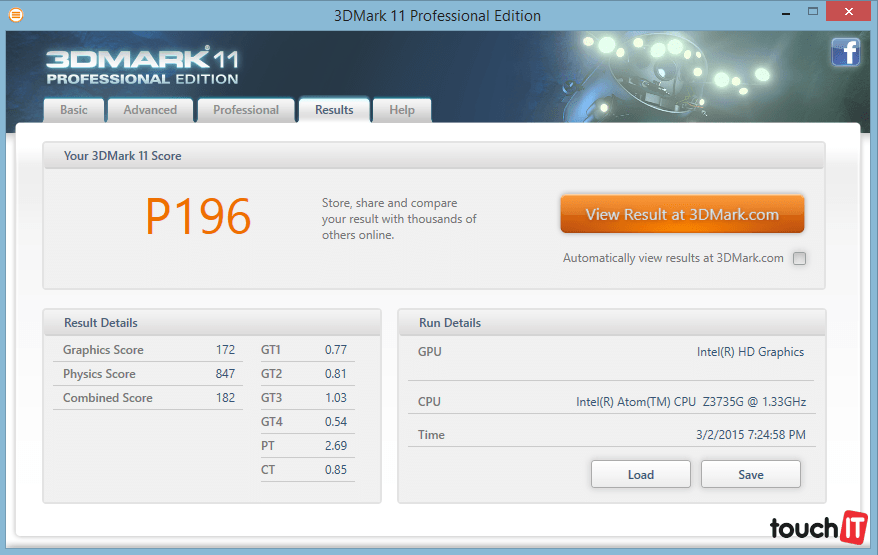The height and width of the screenshot is (555, 878).
Task: Click the app icon in the title bar
Action: click(x=14, y=15)
